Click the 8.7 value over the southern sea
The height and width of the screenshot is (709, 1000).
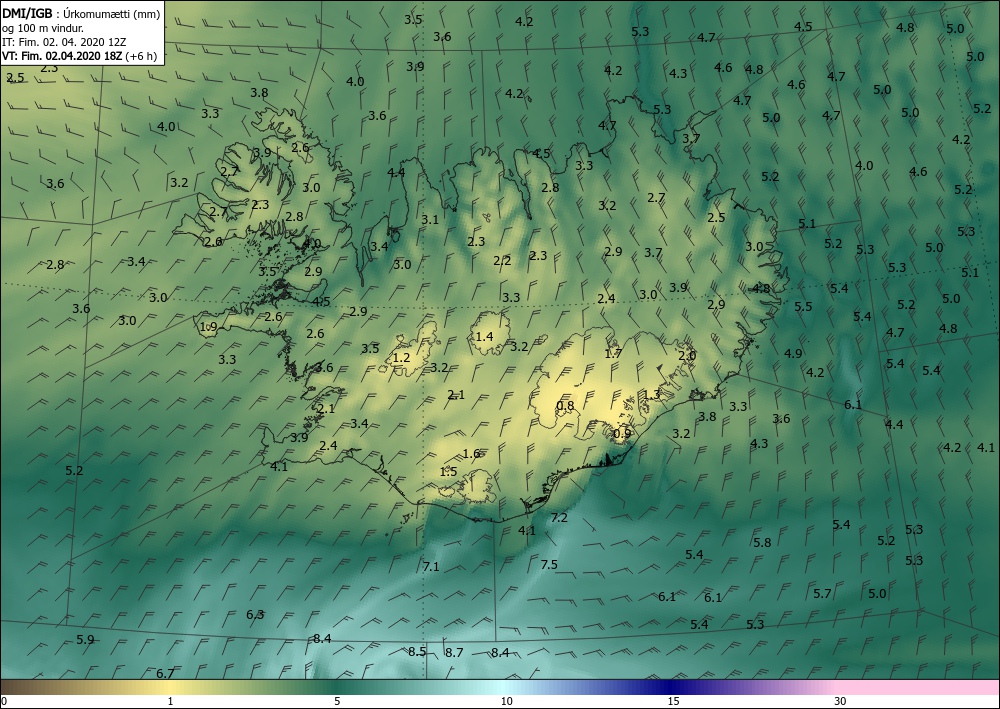pyautogui.click(x=454, y=652)
